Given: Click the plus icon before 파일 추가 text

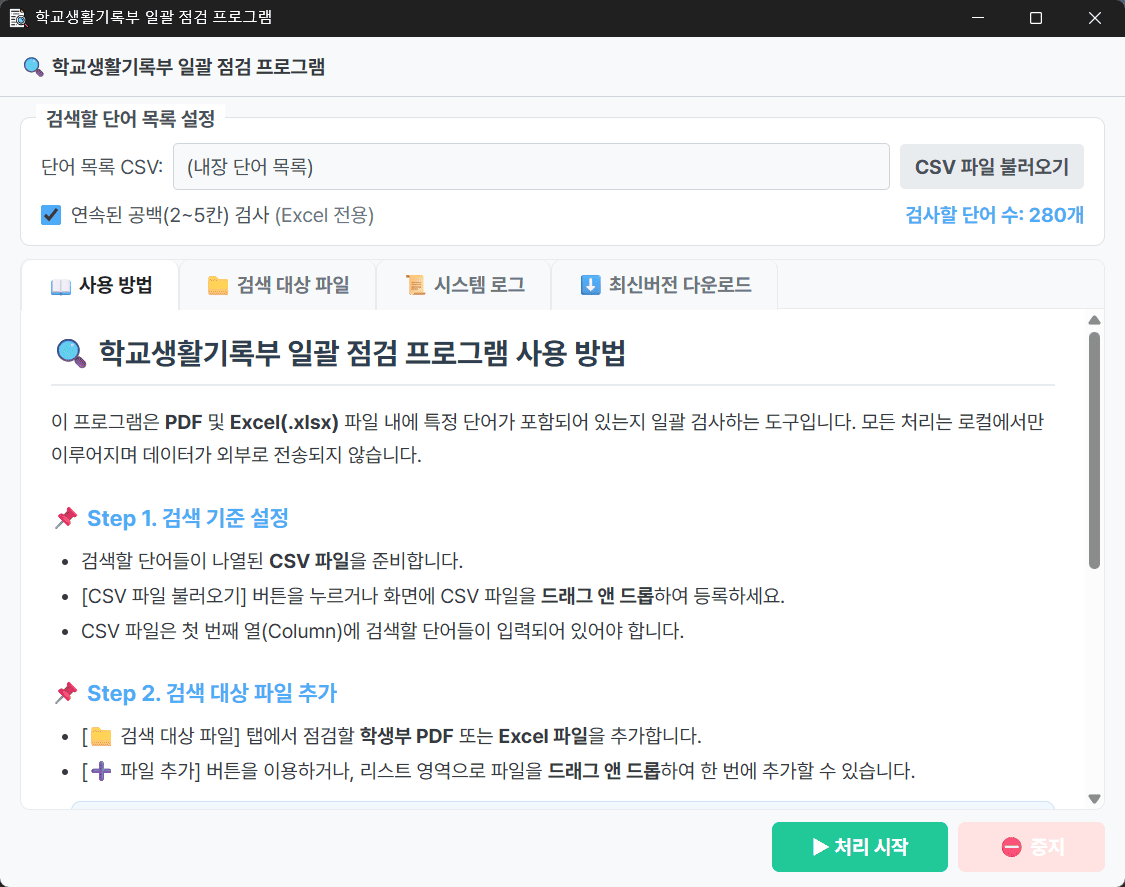Looking at the screenshot, I should [101, 771].
